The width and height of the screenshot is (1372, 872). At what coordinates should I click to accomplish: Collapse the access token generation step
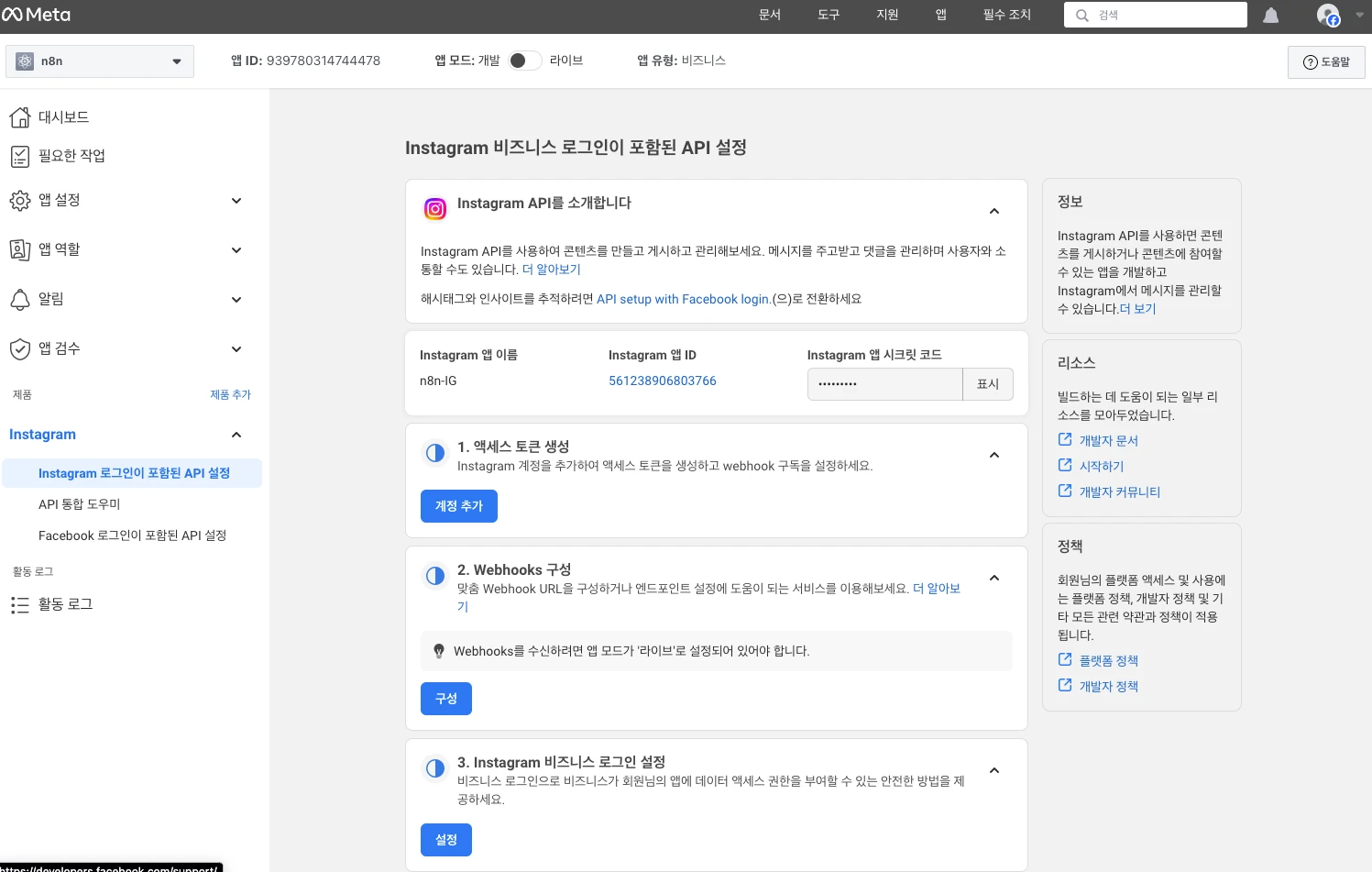pyautogui.click(x=994, y=456)
